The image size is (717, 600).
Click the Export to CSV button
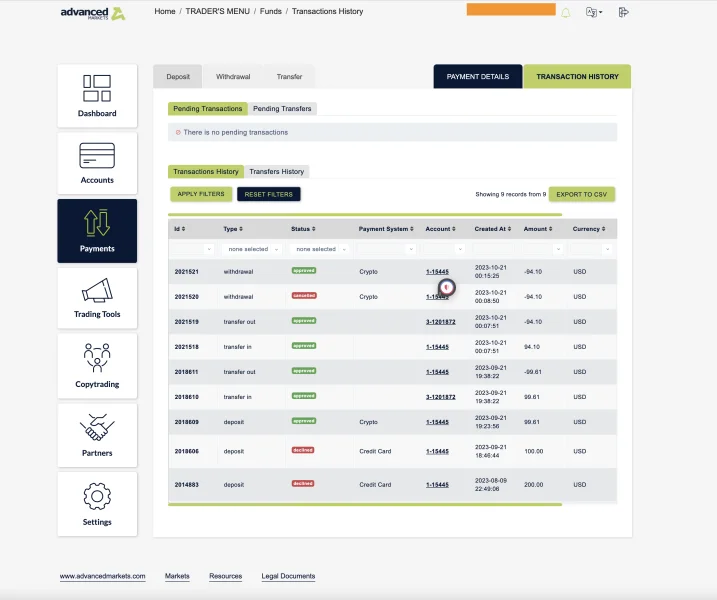(582, 194)
